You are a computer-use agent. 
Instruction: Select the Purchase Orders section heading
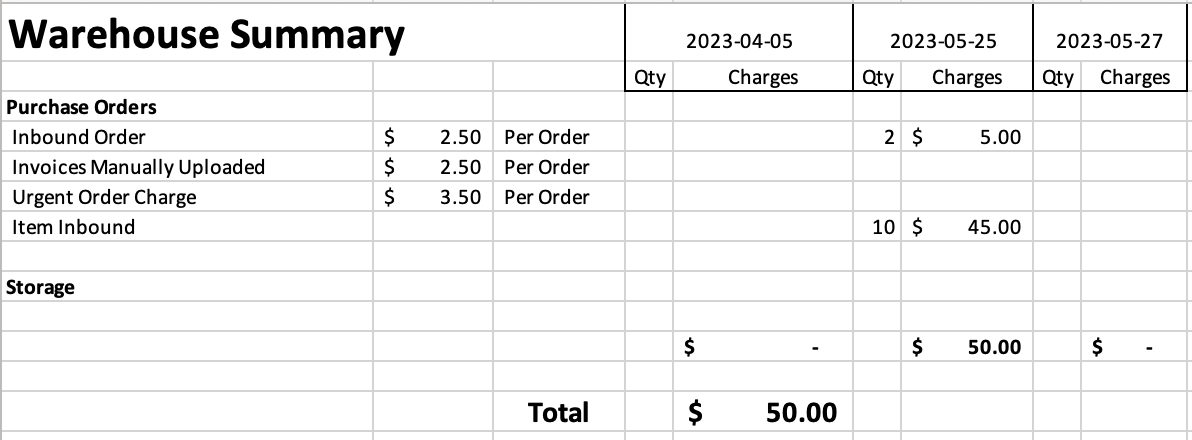82,107
